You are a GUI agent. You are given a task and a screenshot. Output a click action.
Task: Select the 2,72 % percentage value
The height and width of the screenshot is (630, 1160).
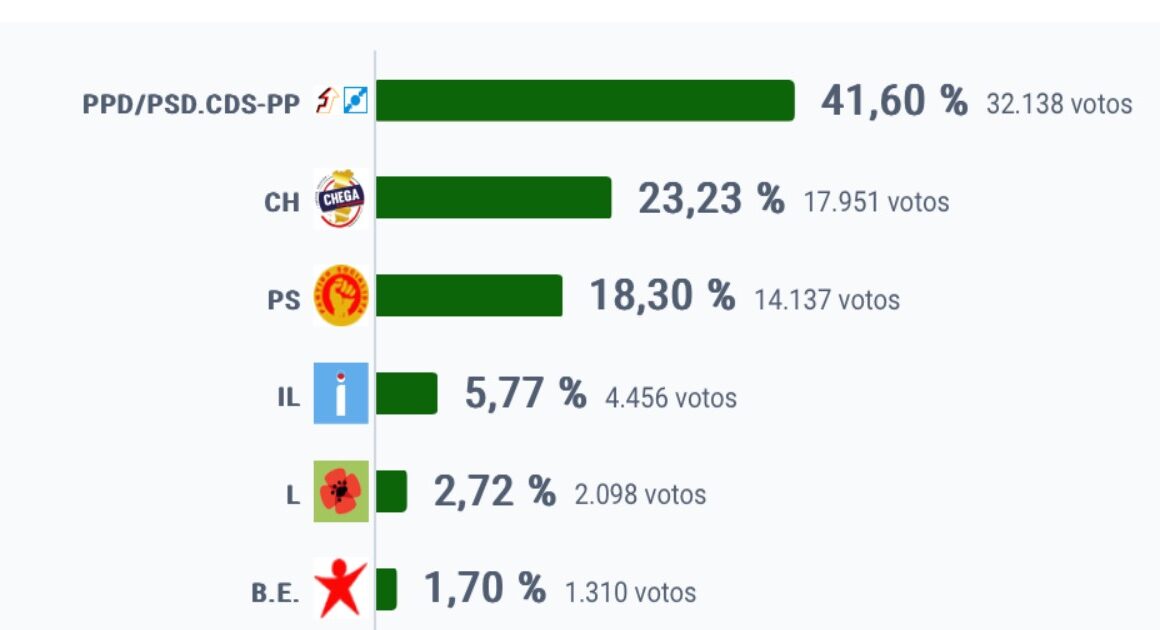pos(494,492)
